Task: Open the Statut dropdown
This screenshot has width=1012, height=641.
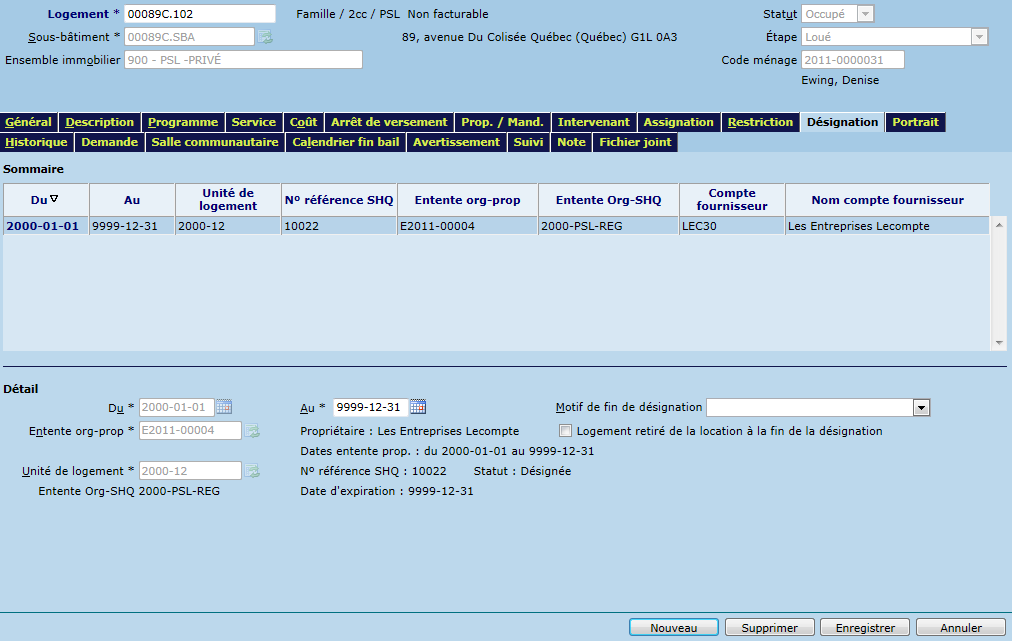Action: (866, 14)
